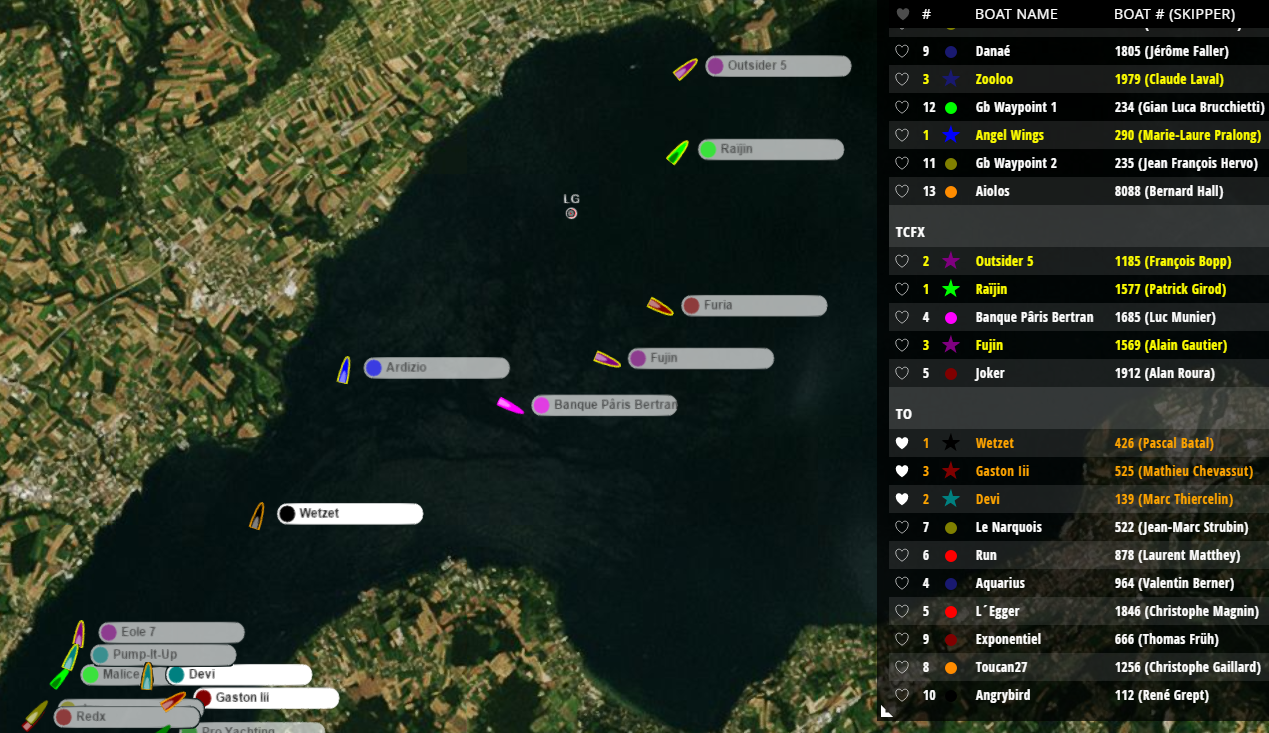Click the green star beside Raïjin in list
The width and height of the screenshot is (1269, 733).
[x=951, y=289]
